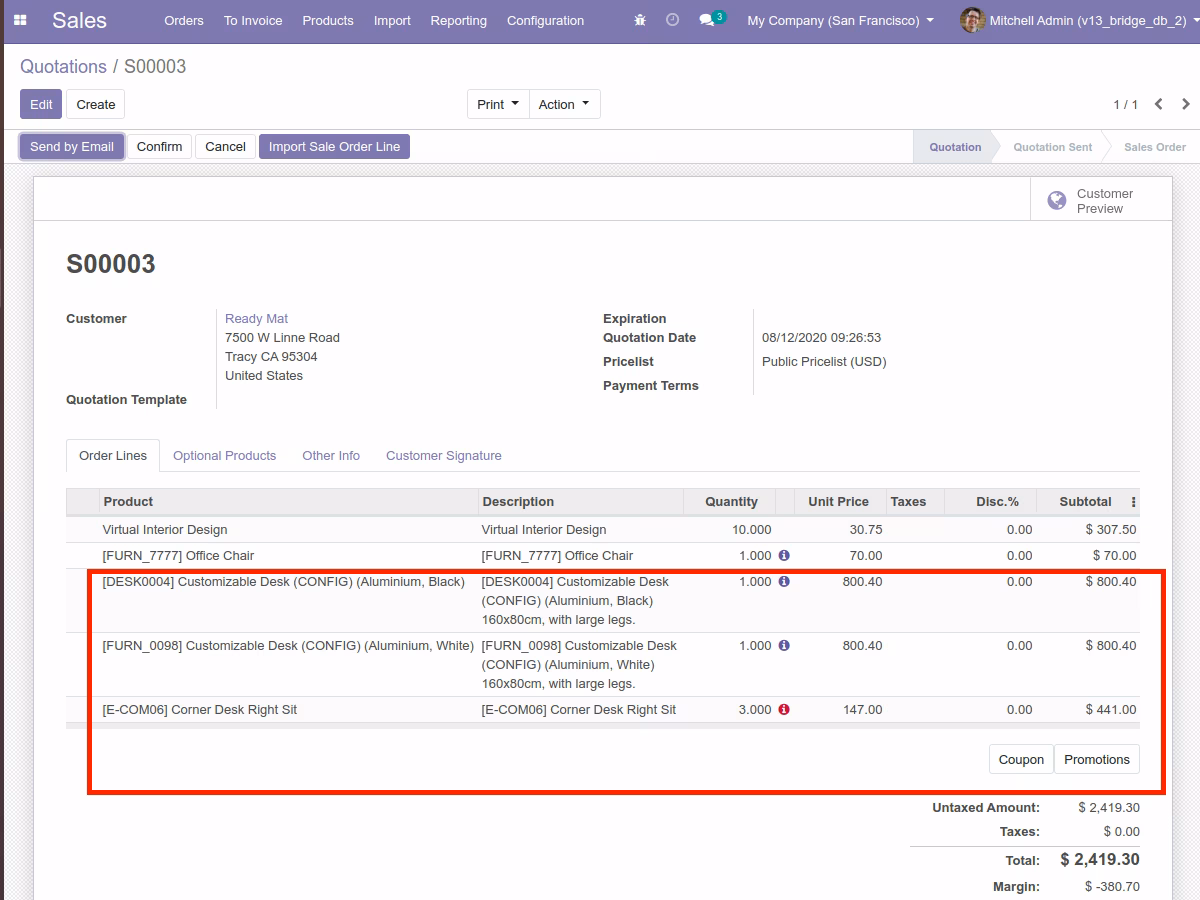
Task: Open the activities clock icon
Action: tap(672, 20)
